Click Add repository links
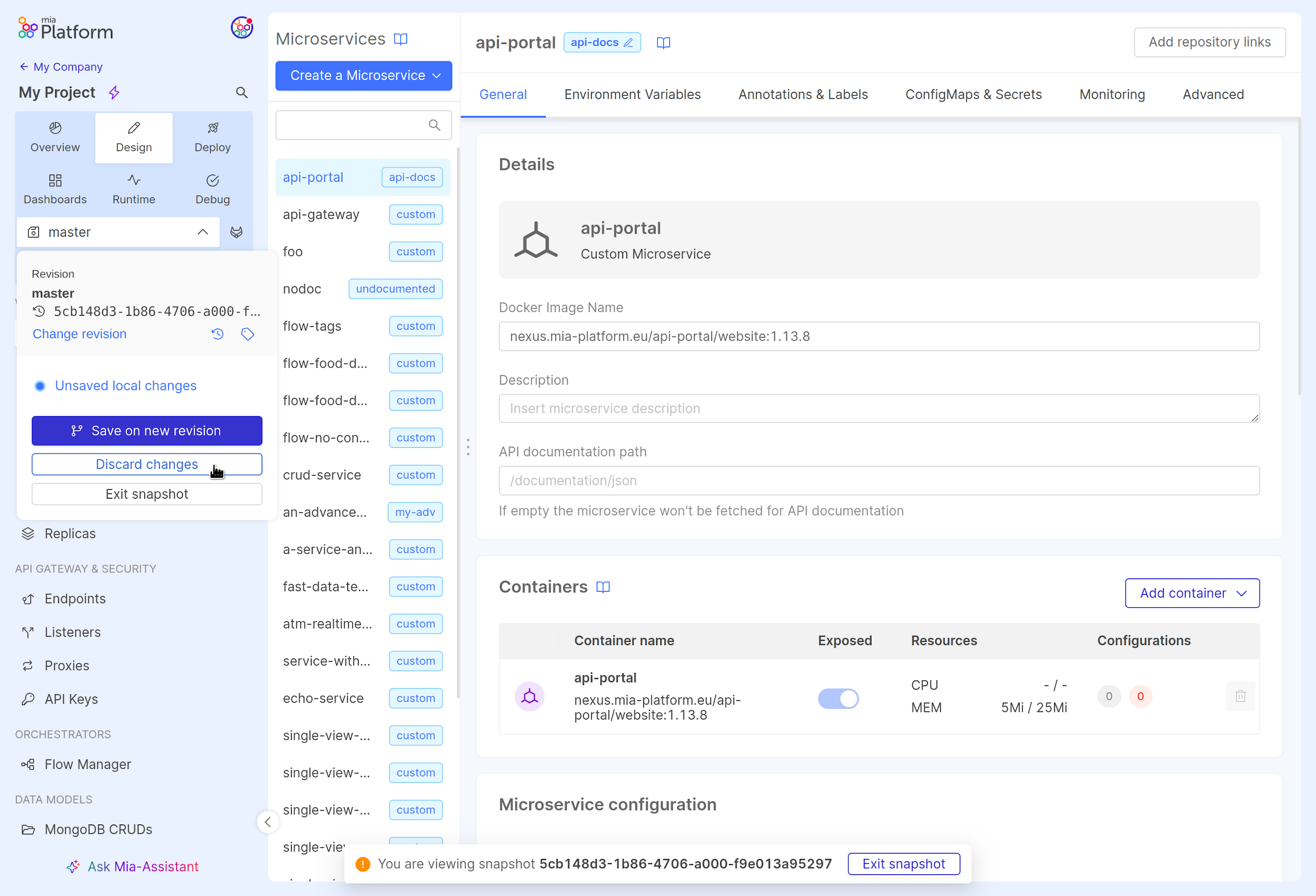The image size is (1316, 896). [x=1209, y=42]
